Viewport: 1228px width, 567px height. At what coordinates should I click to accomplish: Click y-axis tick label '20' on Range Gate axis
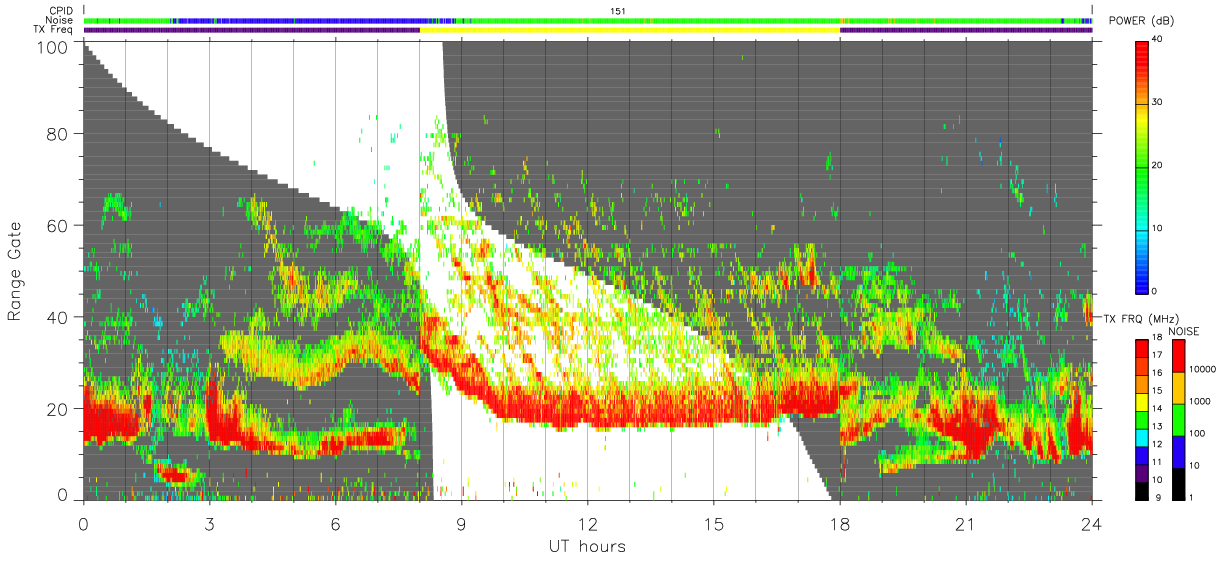coord(58,408)
